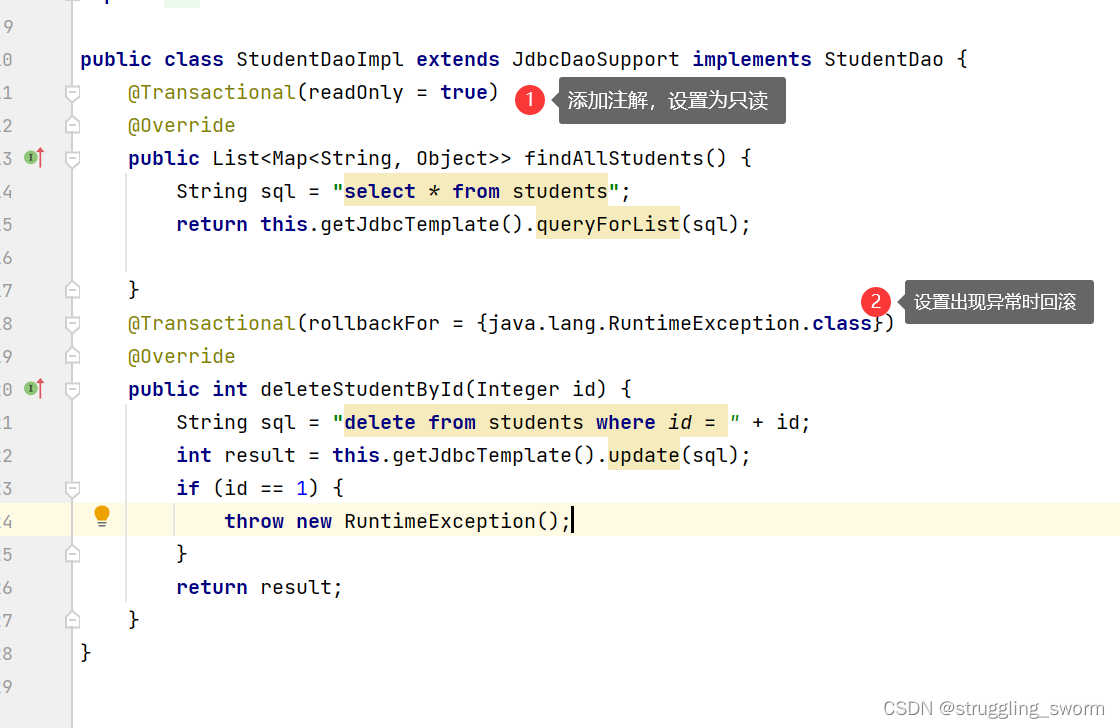The width and height of the screenshot is (1120, 728).
Task: Click getJdbcTemplate() in the return statement
Action: [421, 224]
